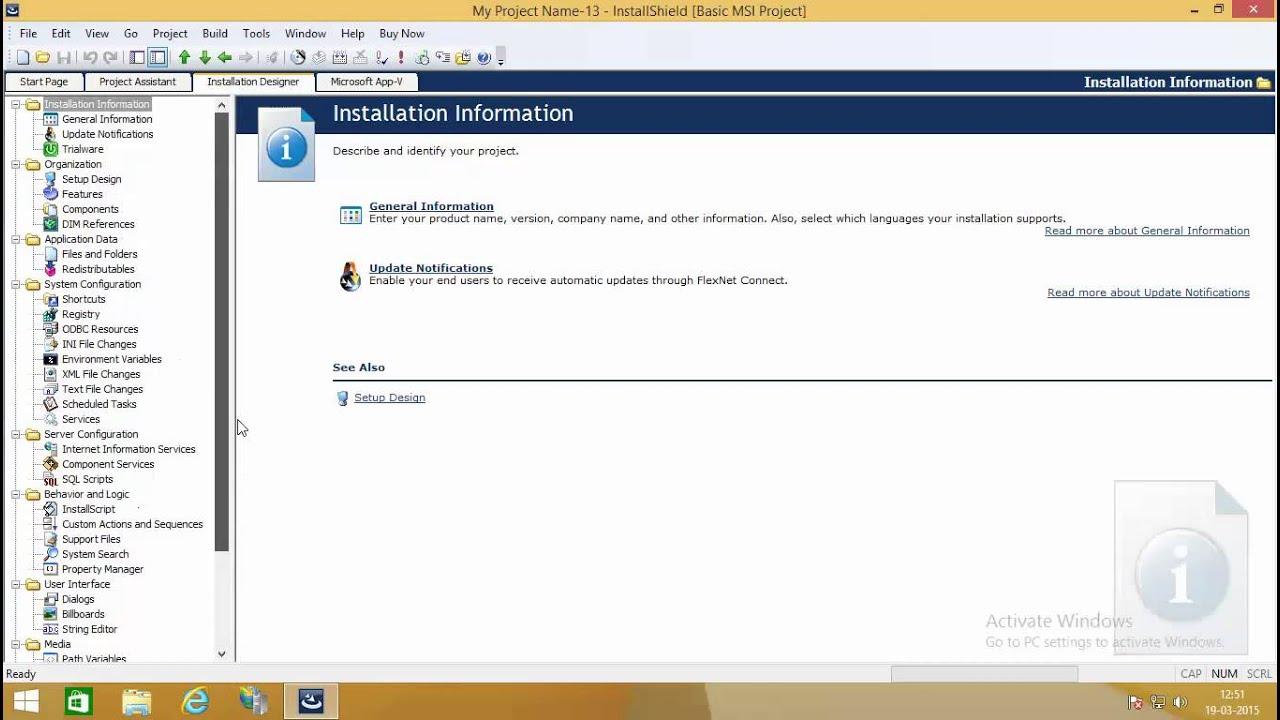This screenshot has width=1280, height=720.
Task: Collapse the Application Data tree folder
Action: click(x=16, y=239)
